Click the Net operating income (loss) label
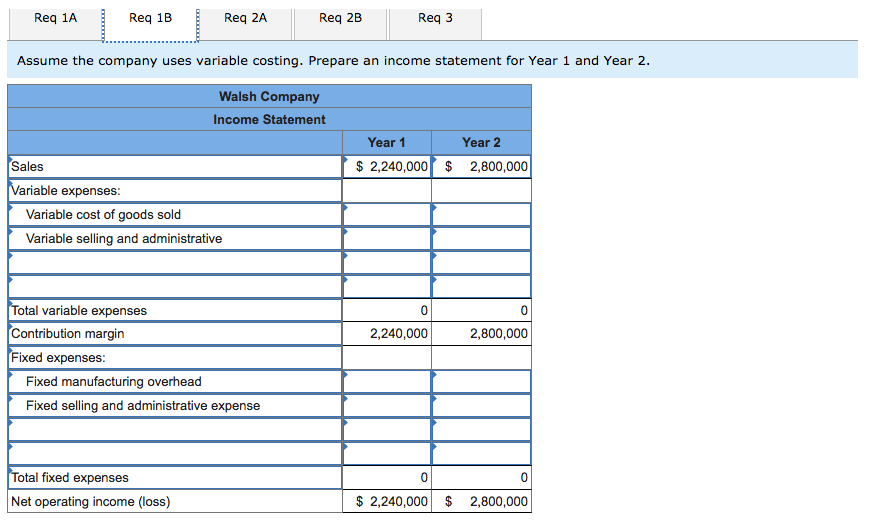Image resolution: width=872 pixels, height=520 pixels. [x=91, y=502]
